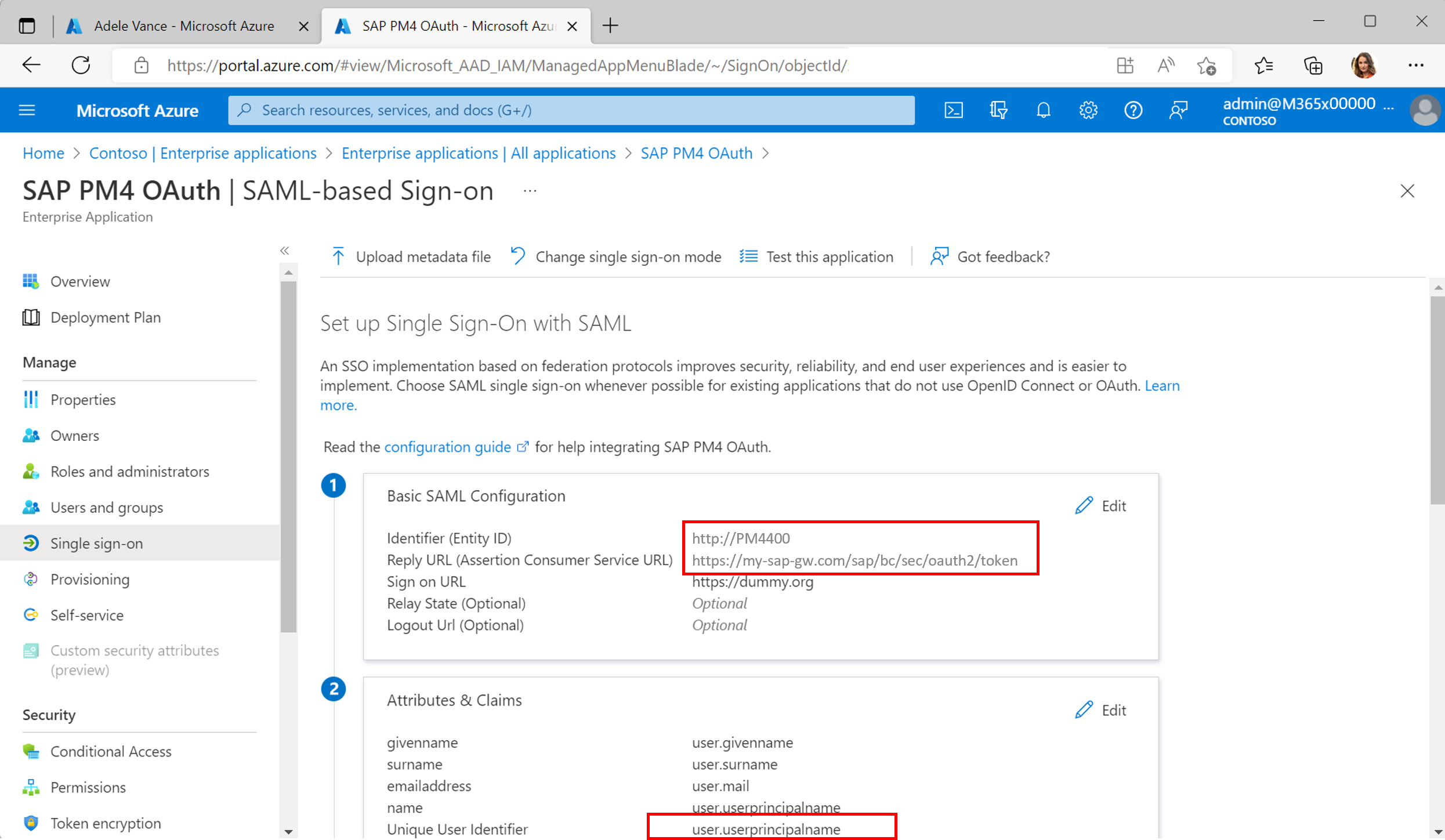Click the Conditional Access sidebar icon
The height and width of the screenshot is (840, 1445).
[x=31, y=751]
